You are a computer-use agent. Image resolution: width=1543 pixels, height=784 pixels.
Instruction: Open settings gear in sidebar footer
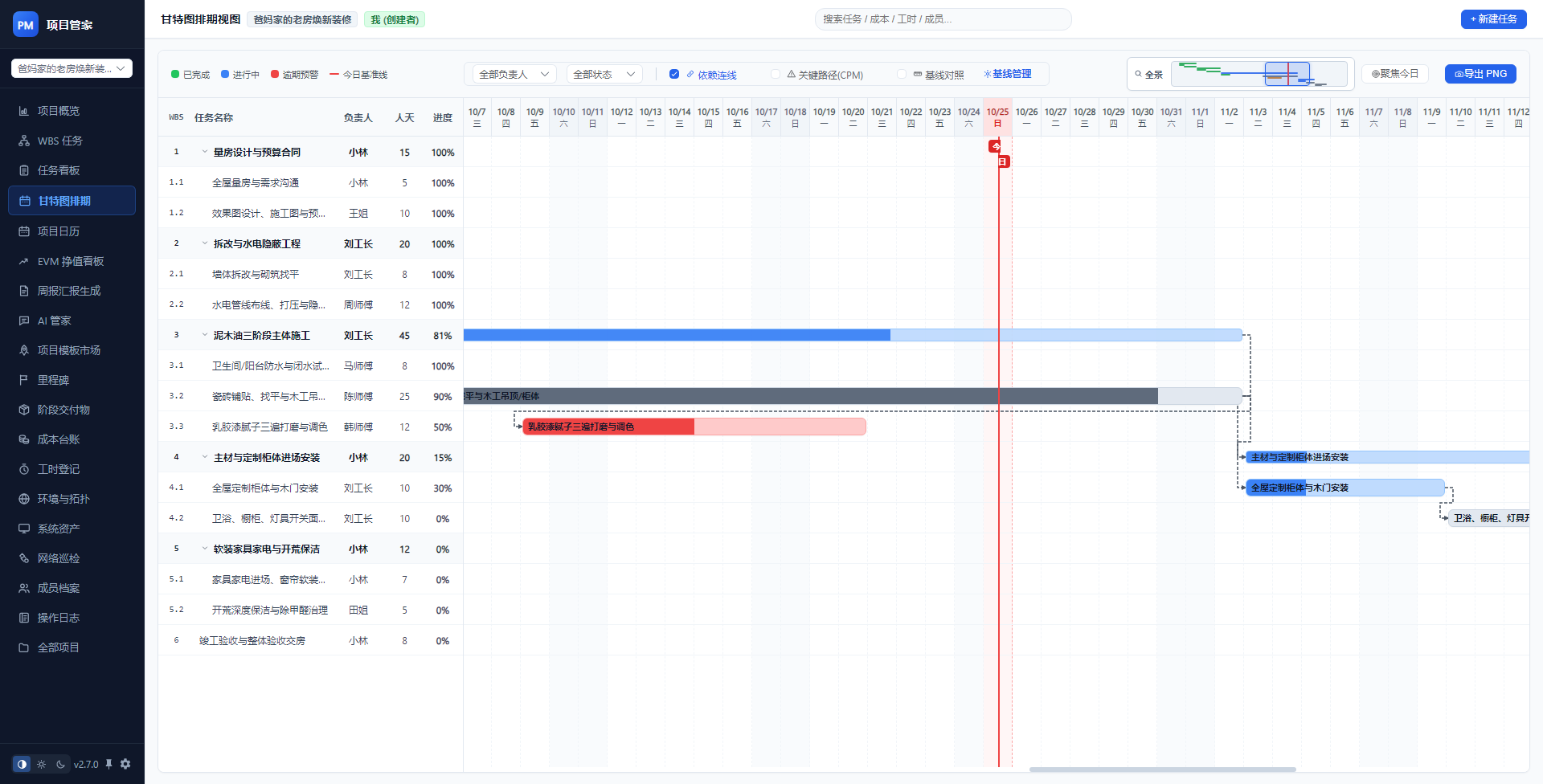coord(125,764)
